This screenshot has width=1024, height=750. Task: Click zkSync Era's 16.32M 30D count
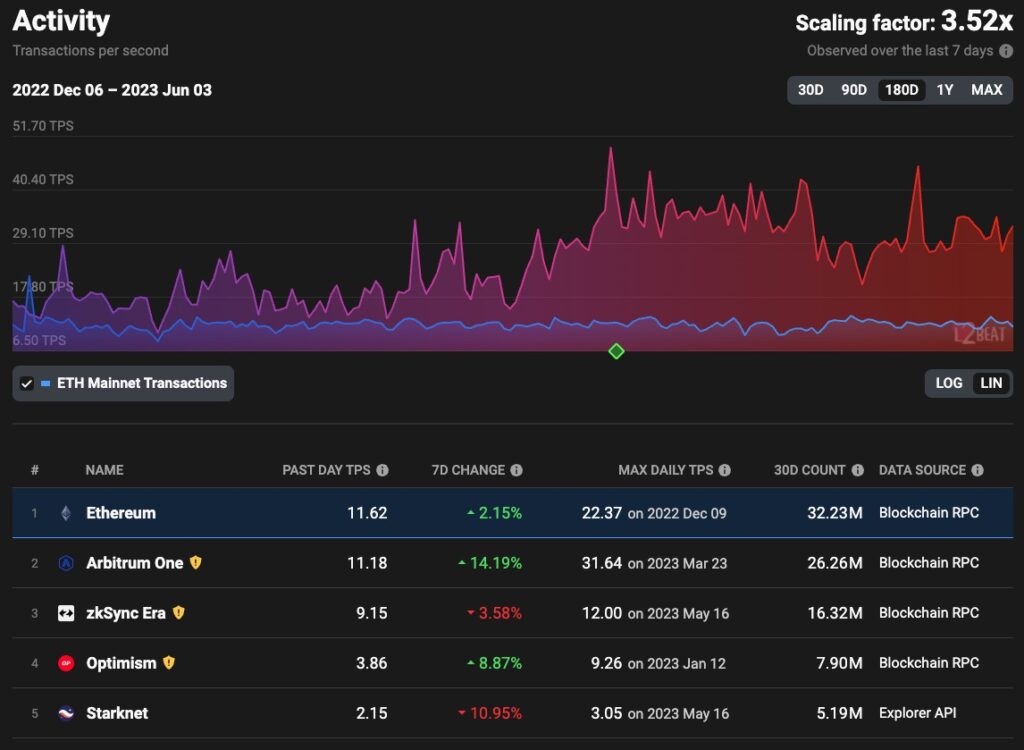pyautogui.click(x=835, y=613)
